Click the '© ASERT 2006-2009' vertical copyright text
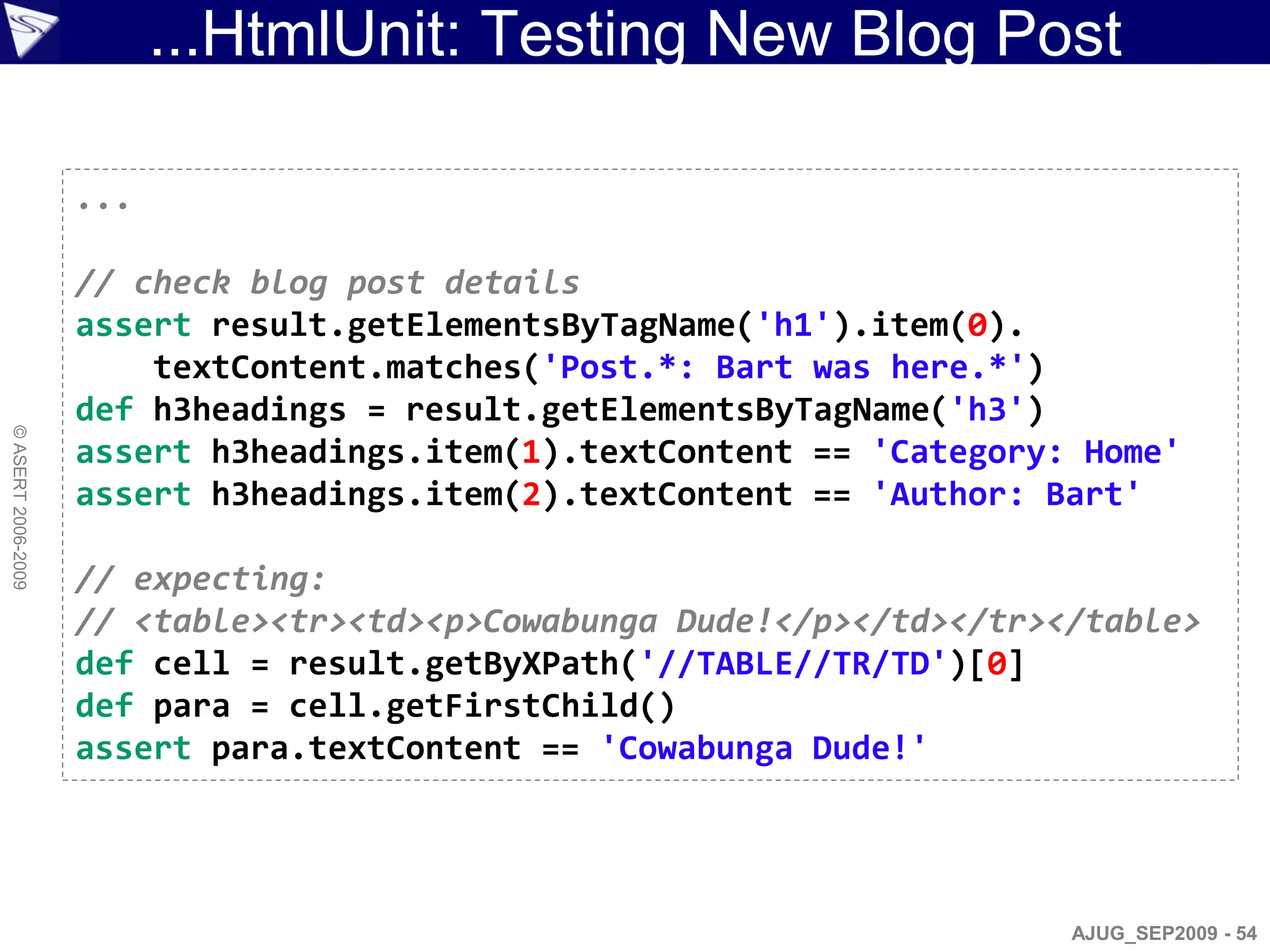 (x=20, y=507)
